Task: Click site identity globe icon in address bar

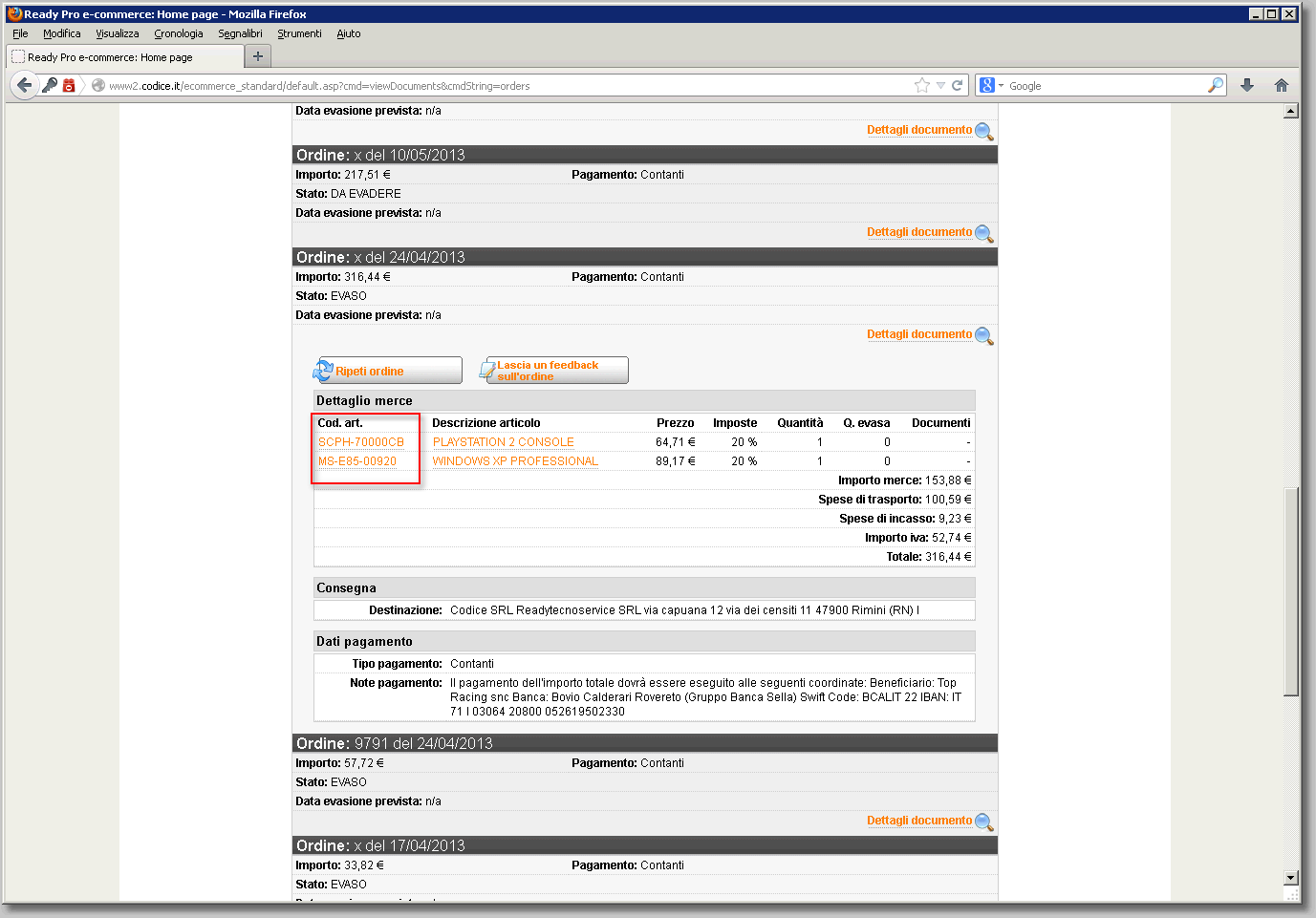Action: click(97, 85)
